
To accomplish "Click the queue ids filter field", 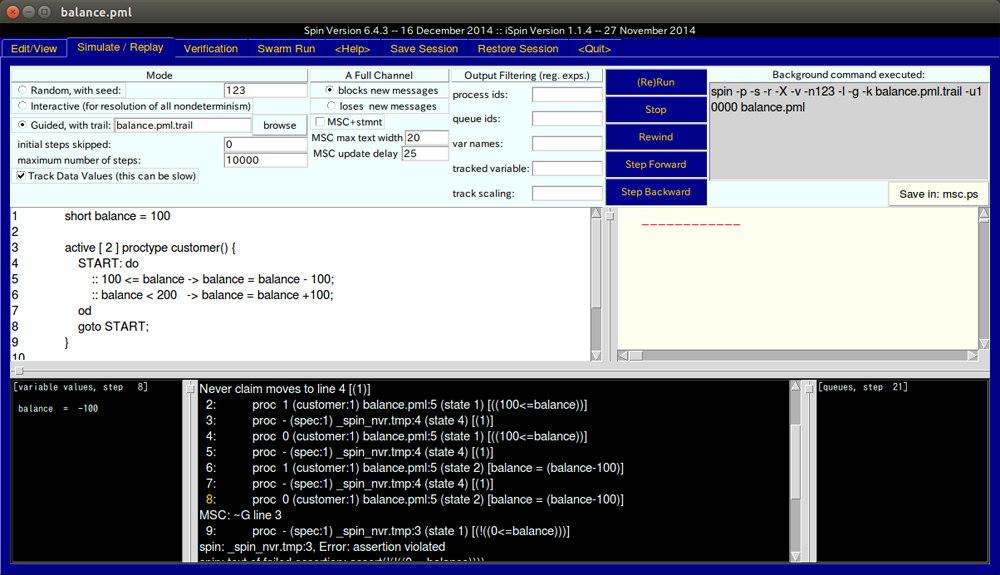I will coord(567,119).
